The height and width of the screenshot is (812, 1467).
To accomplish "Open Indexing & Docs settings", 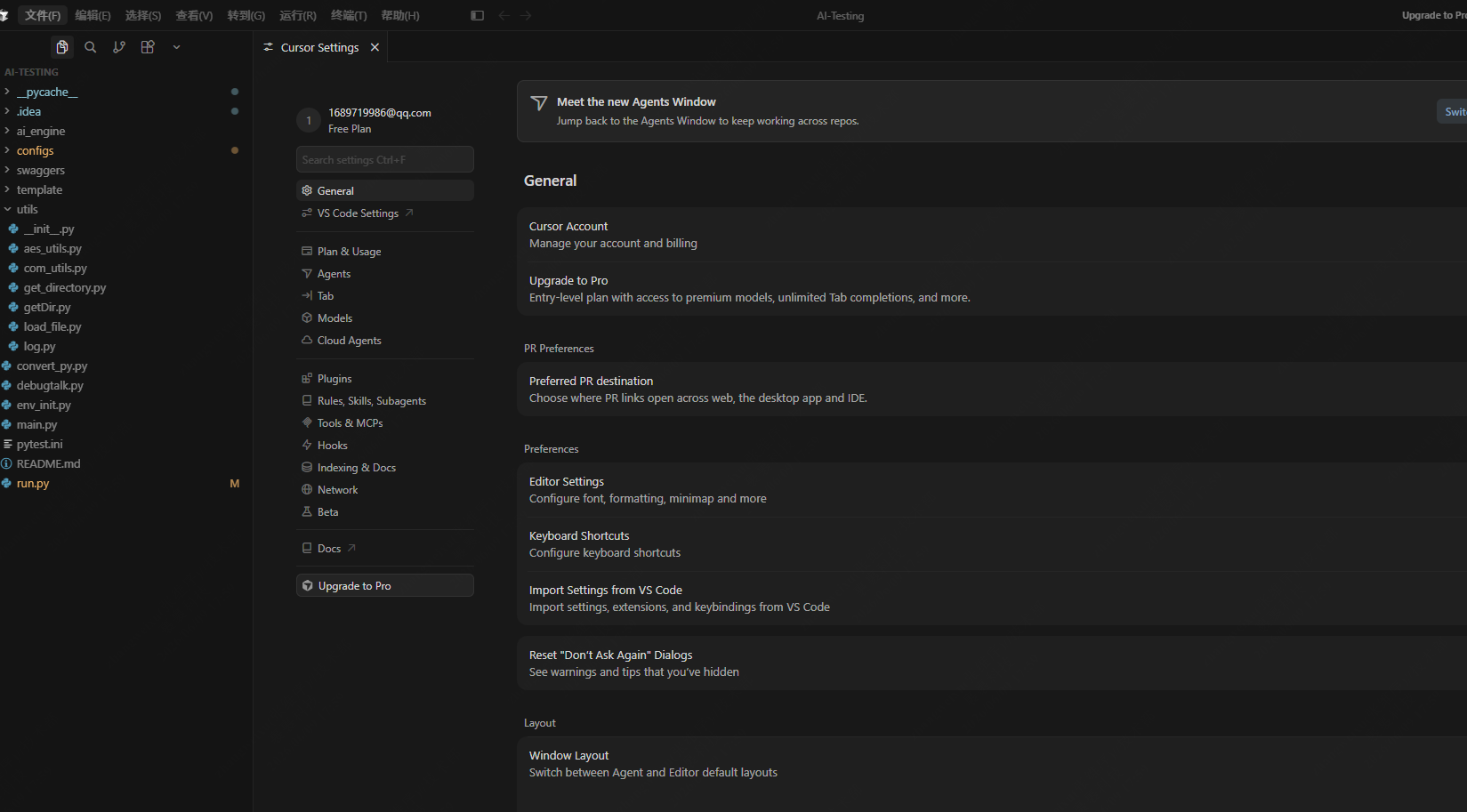I will coord(384,467).
